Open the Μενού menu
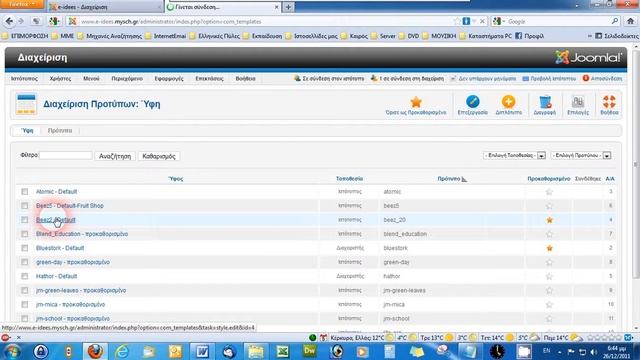 point(91,78)
